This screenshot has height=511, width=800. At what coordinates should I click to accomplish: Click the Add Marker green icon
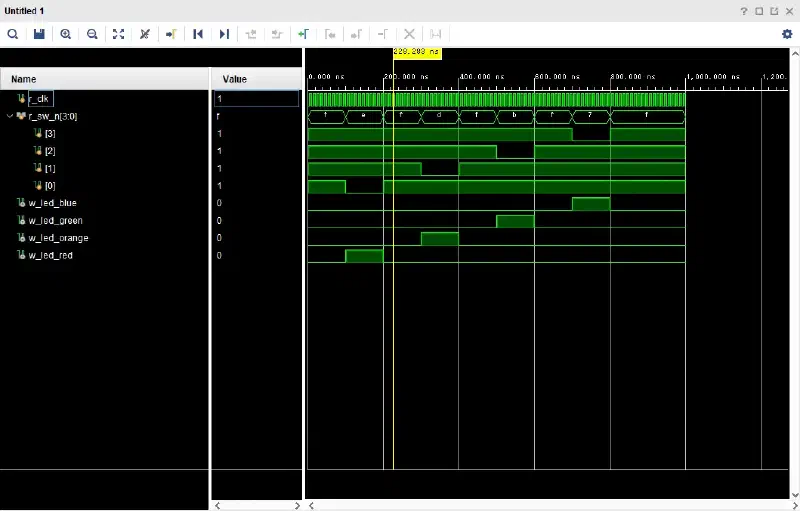304,34
